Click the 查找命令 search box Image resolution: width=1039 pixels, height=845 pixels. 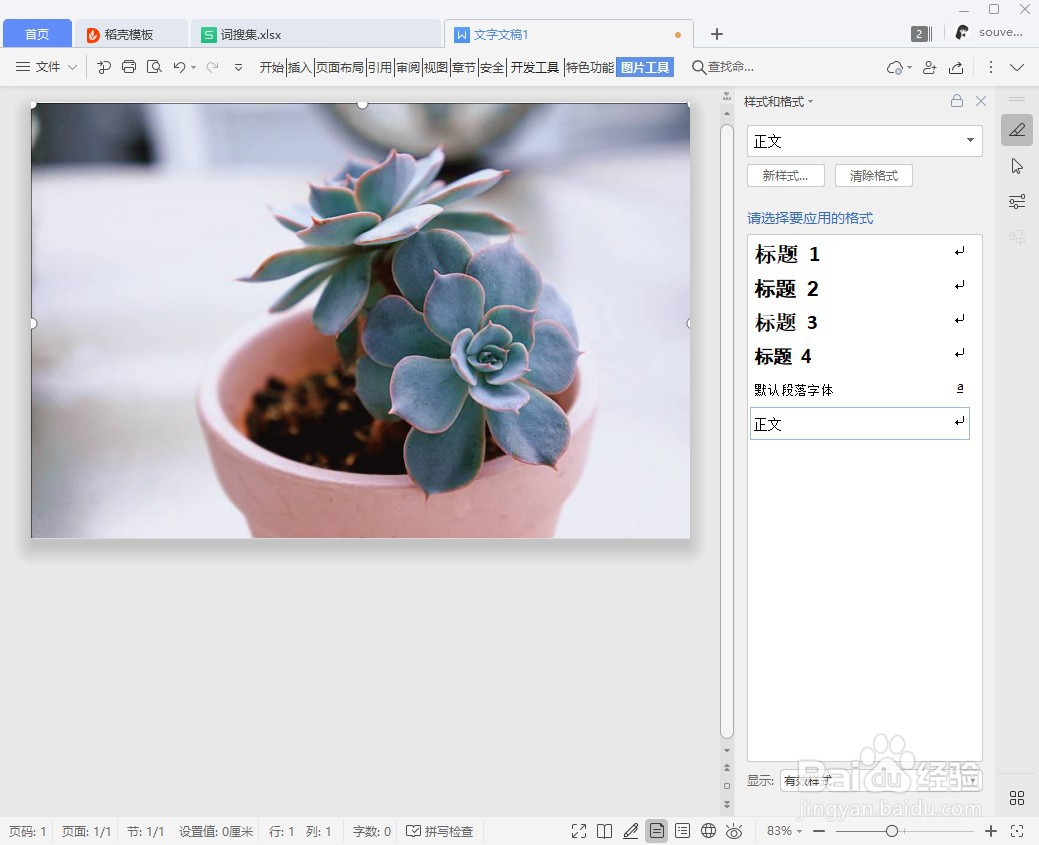(723, 67)
